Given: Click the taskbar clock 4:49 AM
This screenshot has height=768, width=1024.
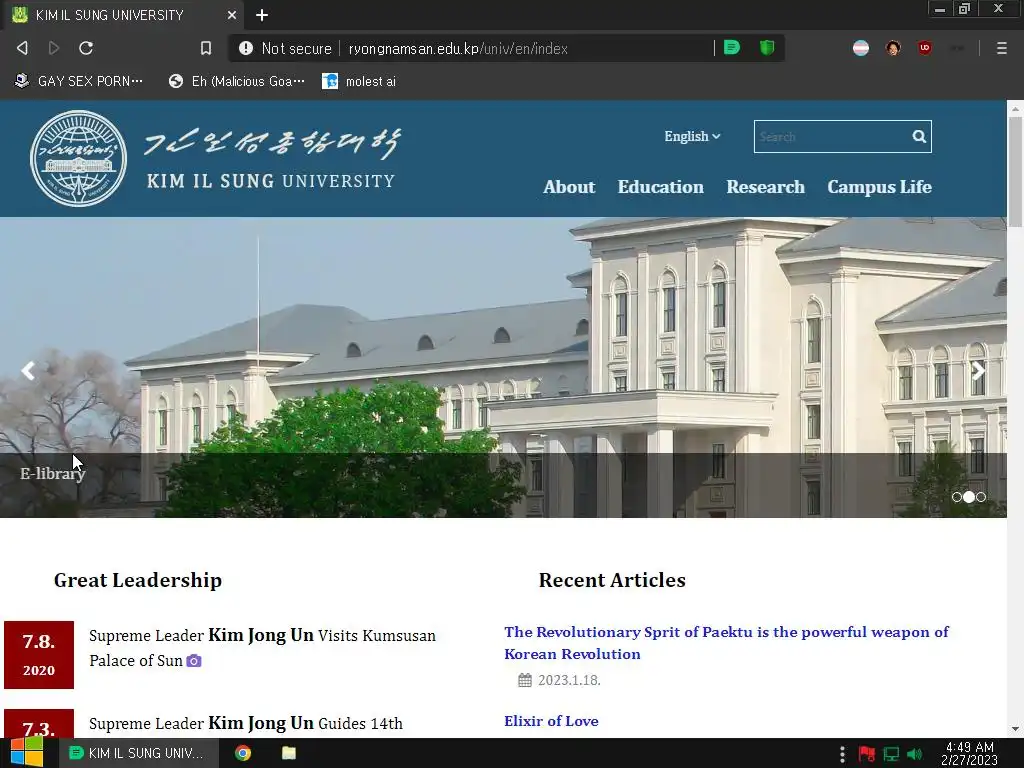Looking at the screenshot, I should pyautogui.click(x=969, y=753).
